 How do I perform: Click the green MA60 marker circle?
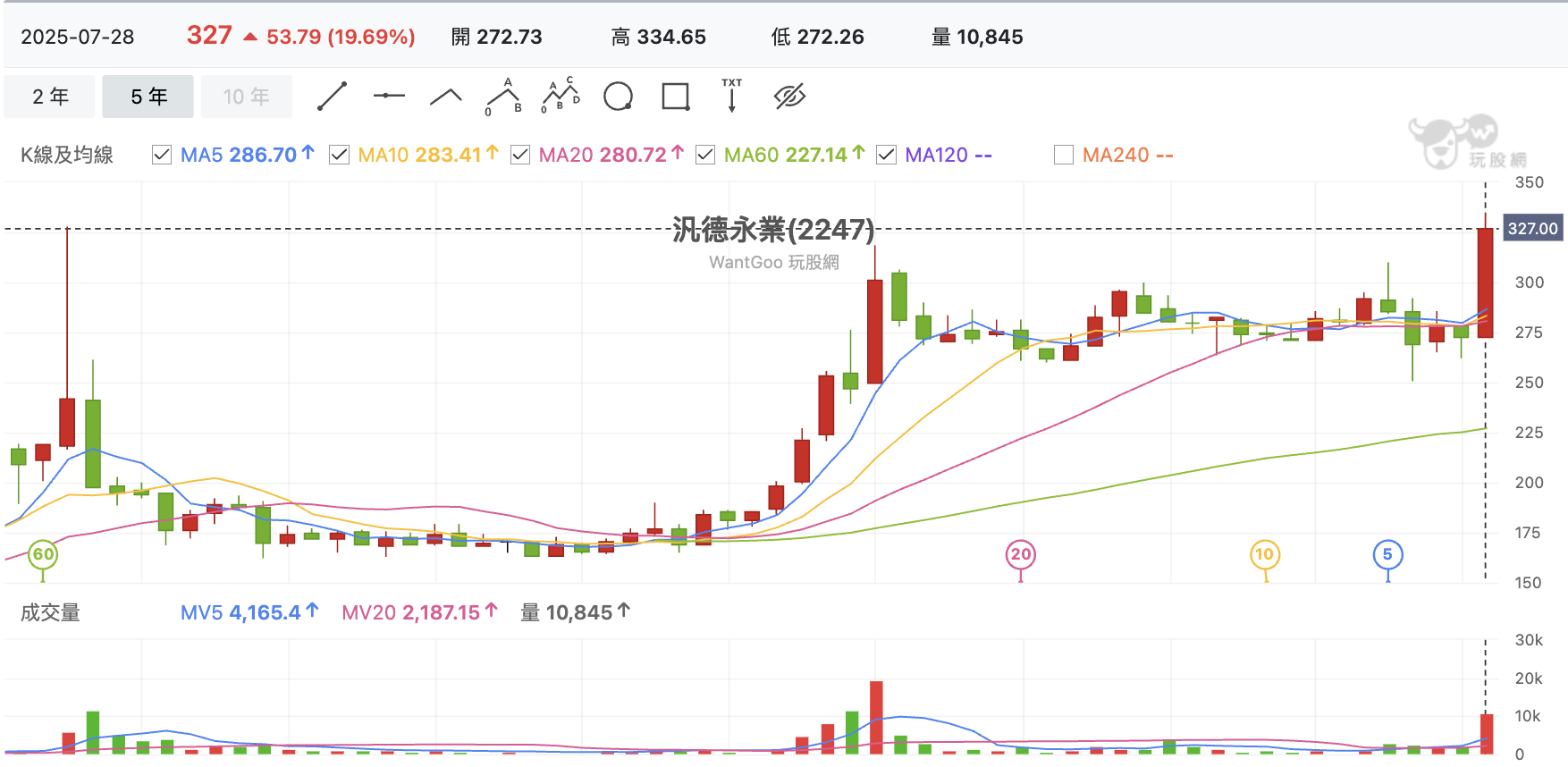(x=43, y=554)
